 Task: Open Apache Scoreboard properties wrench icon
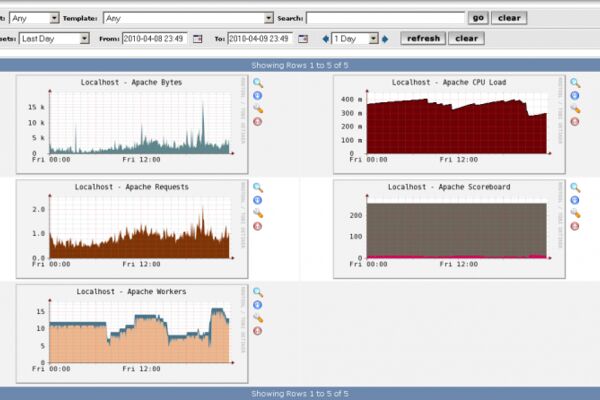[575, 214]
